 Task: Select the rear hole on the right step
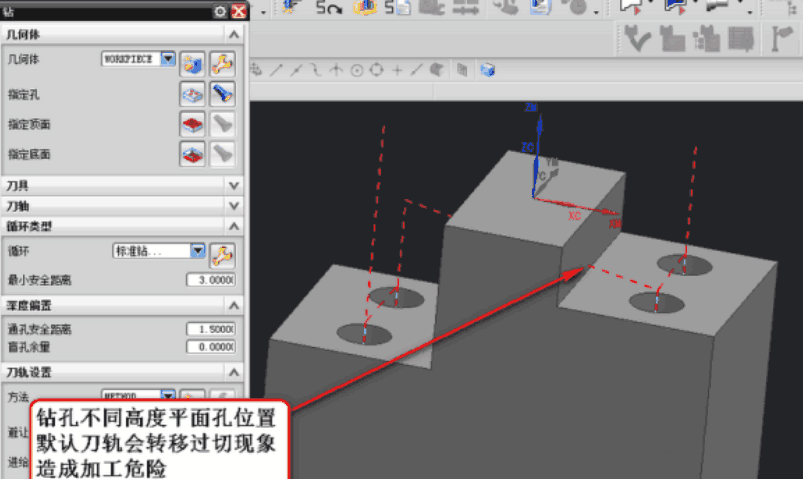tap(685, 264)
